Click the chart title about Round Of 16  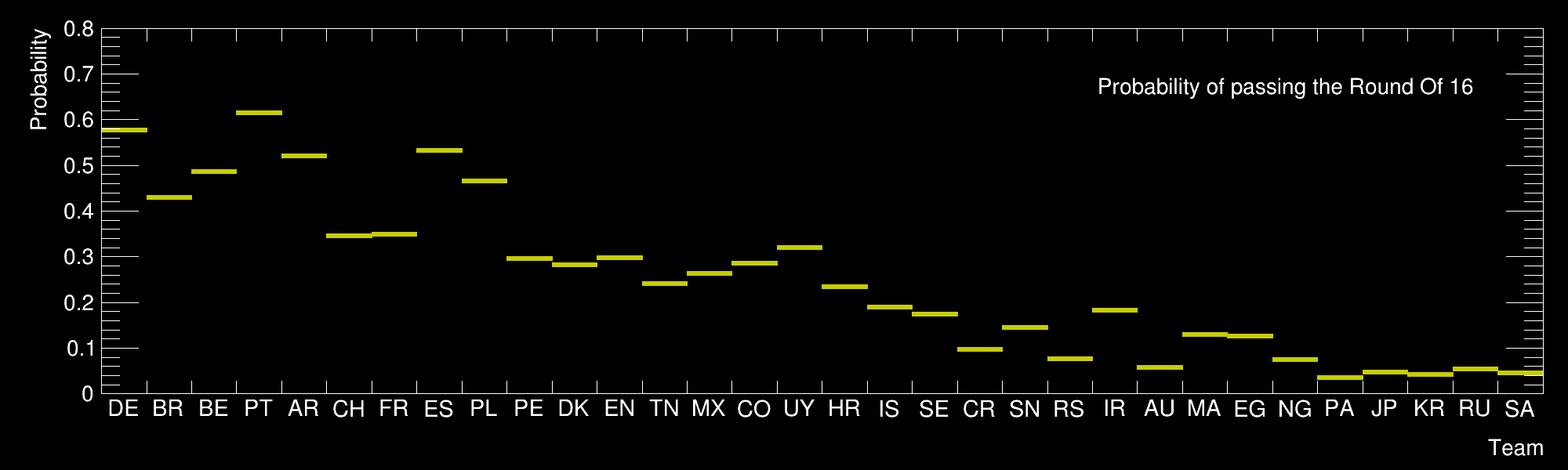[1285, 87]
